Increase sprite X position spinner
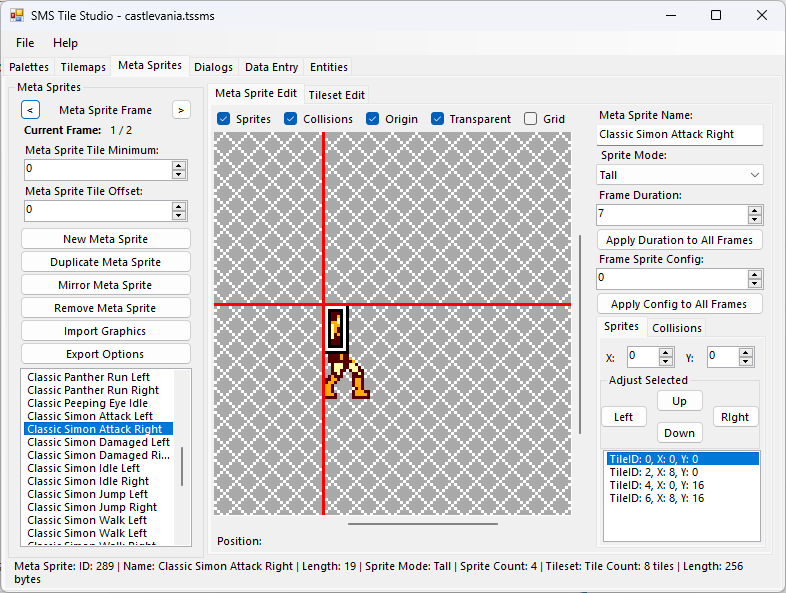Viewport: 786px width, 593px height. click(x=666, y=353)
